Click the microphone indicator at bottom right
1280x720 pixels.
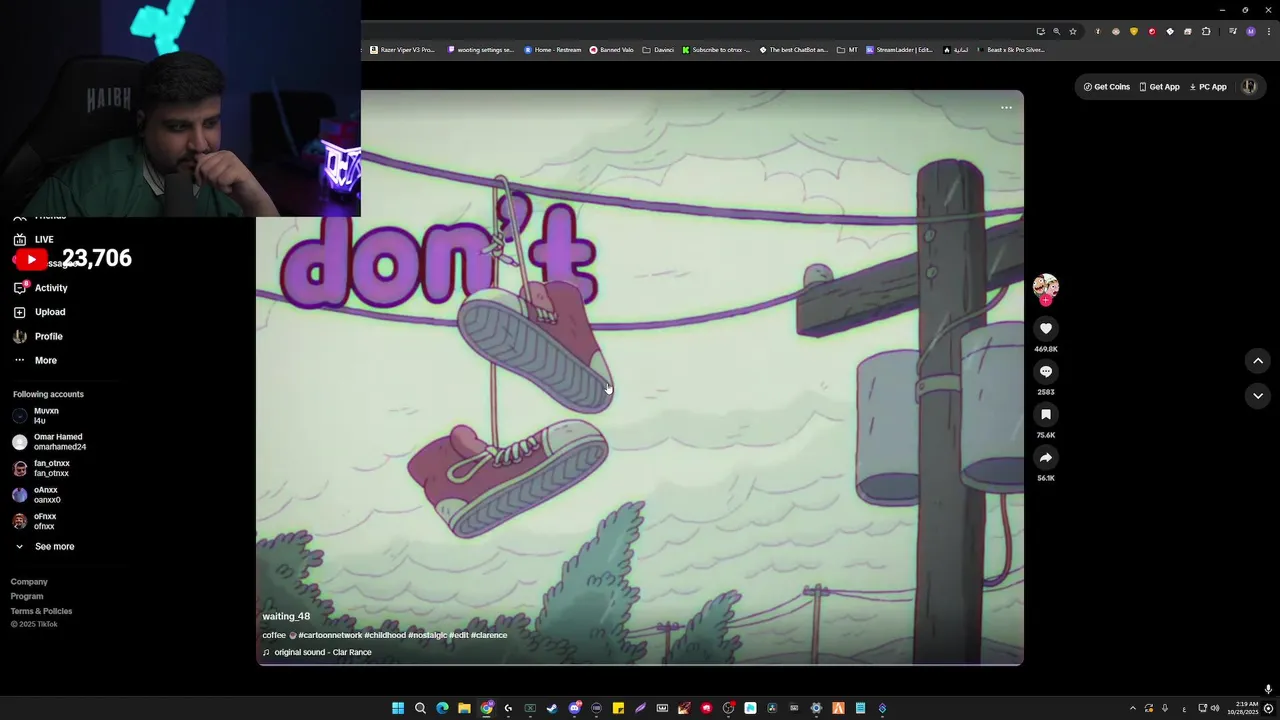coord(1268,689)
